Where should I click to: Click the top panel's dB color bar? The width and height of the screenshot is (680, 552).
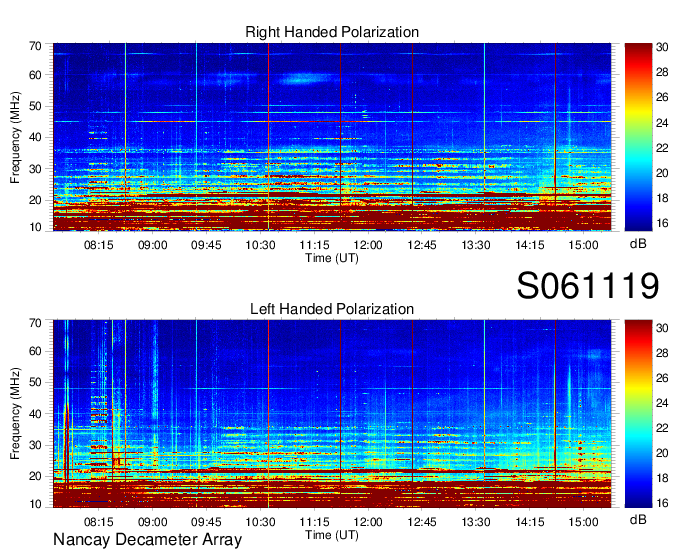click(x=638, y=137)
